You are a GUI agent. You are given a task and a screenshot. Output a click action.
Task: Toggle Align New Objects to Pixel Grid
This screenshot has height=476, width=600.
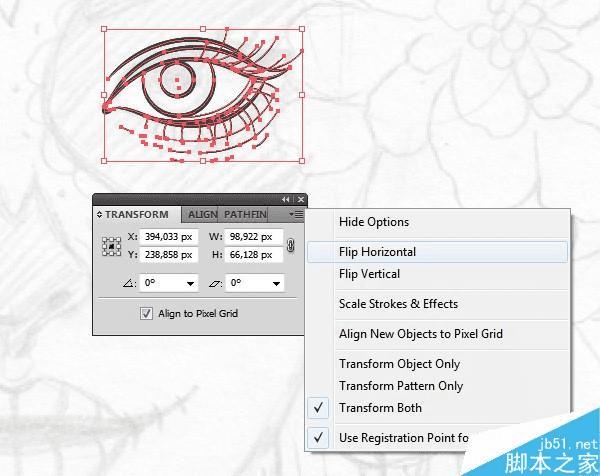[x=437, y=334]
